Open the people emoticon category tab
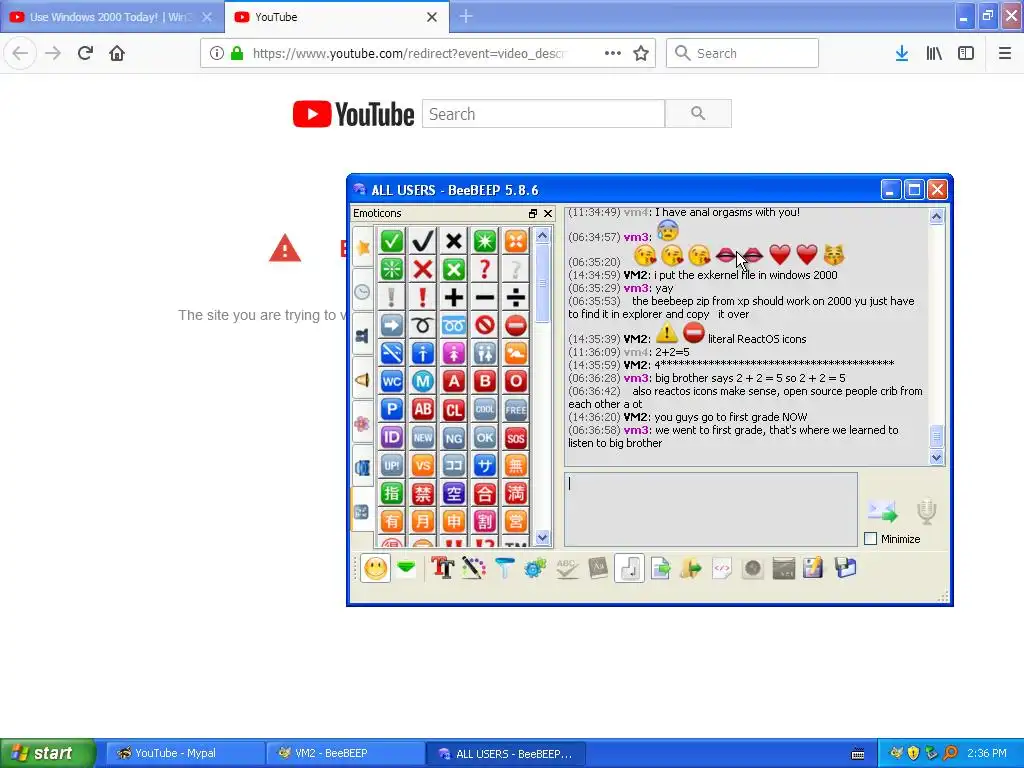 click(x=363, y=336)
